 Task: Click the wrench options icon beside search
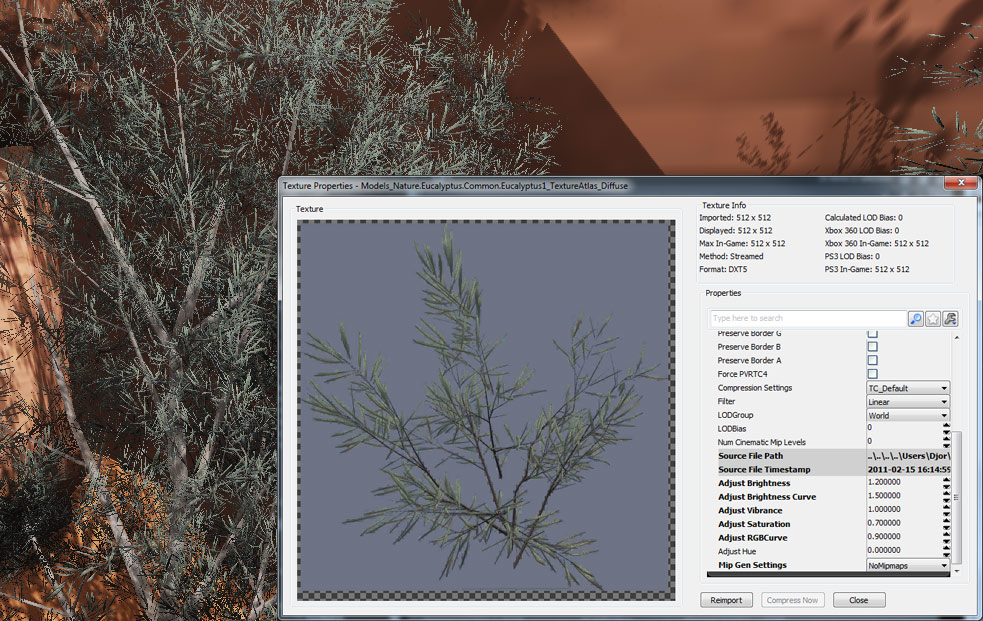pos(950,318)
